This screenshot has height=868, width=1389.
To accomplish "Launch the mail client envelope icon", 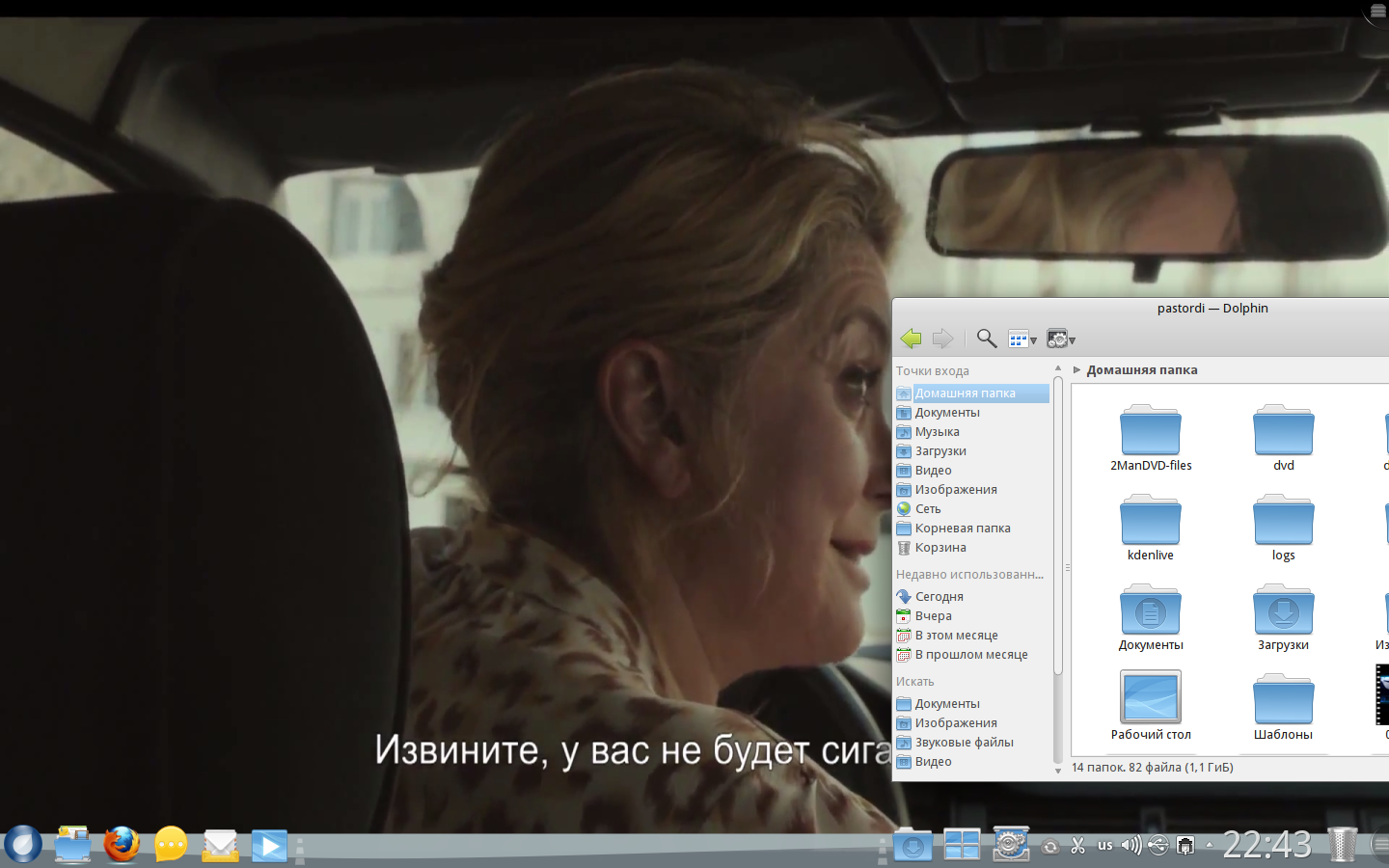I will click(x=220, y=846).
